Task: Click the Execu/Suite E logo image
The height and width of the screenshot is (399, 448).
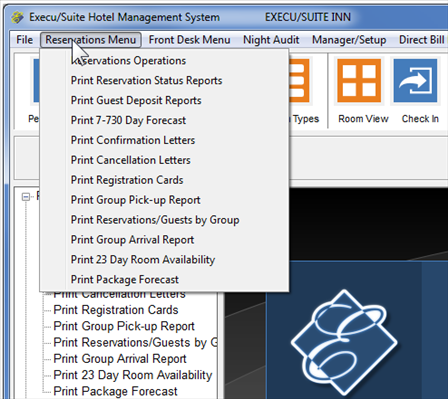Action: click(x=344, y=342)
